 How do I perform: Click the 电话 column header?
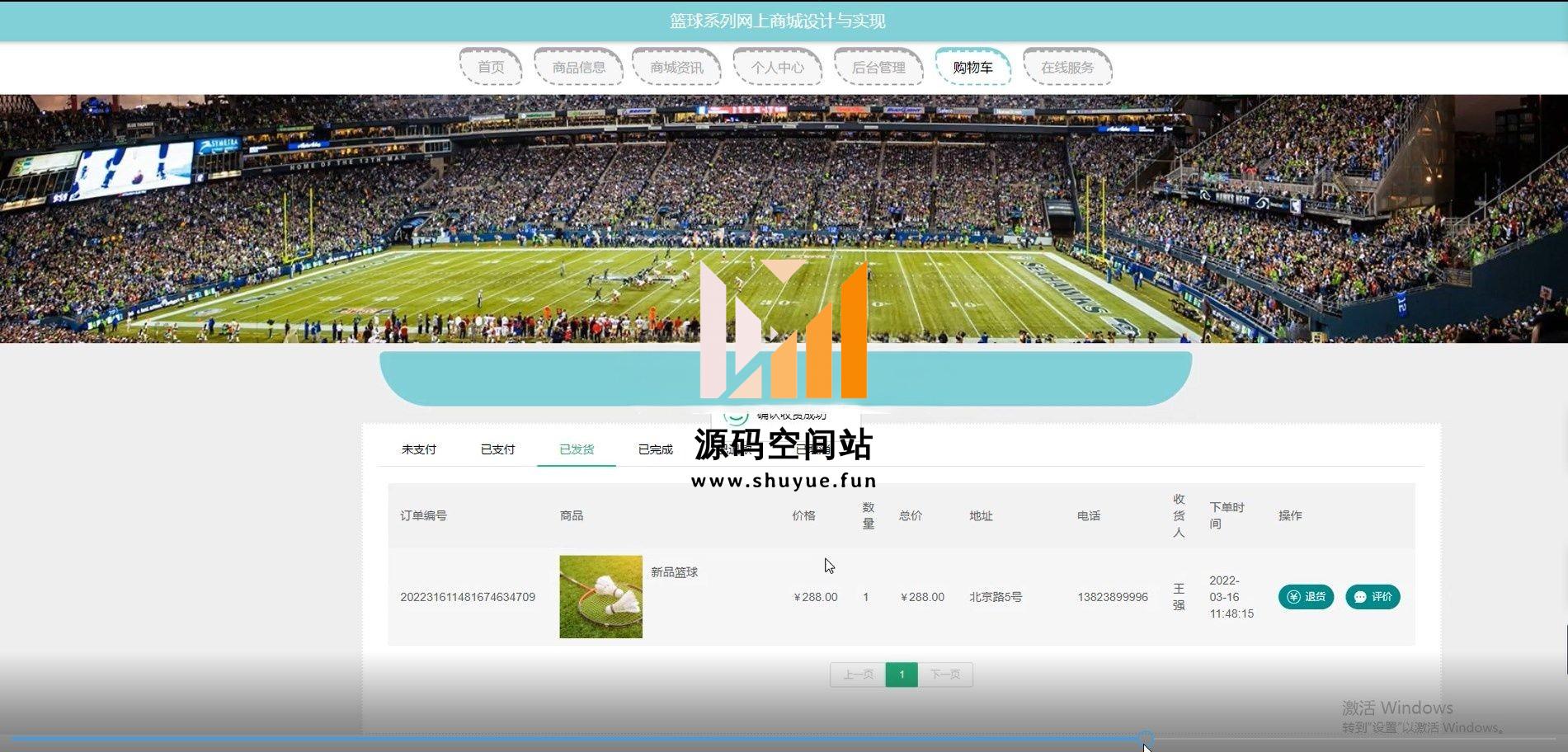(1089, 515)
